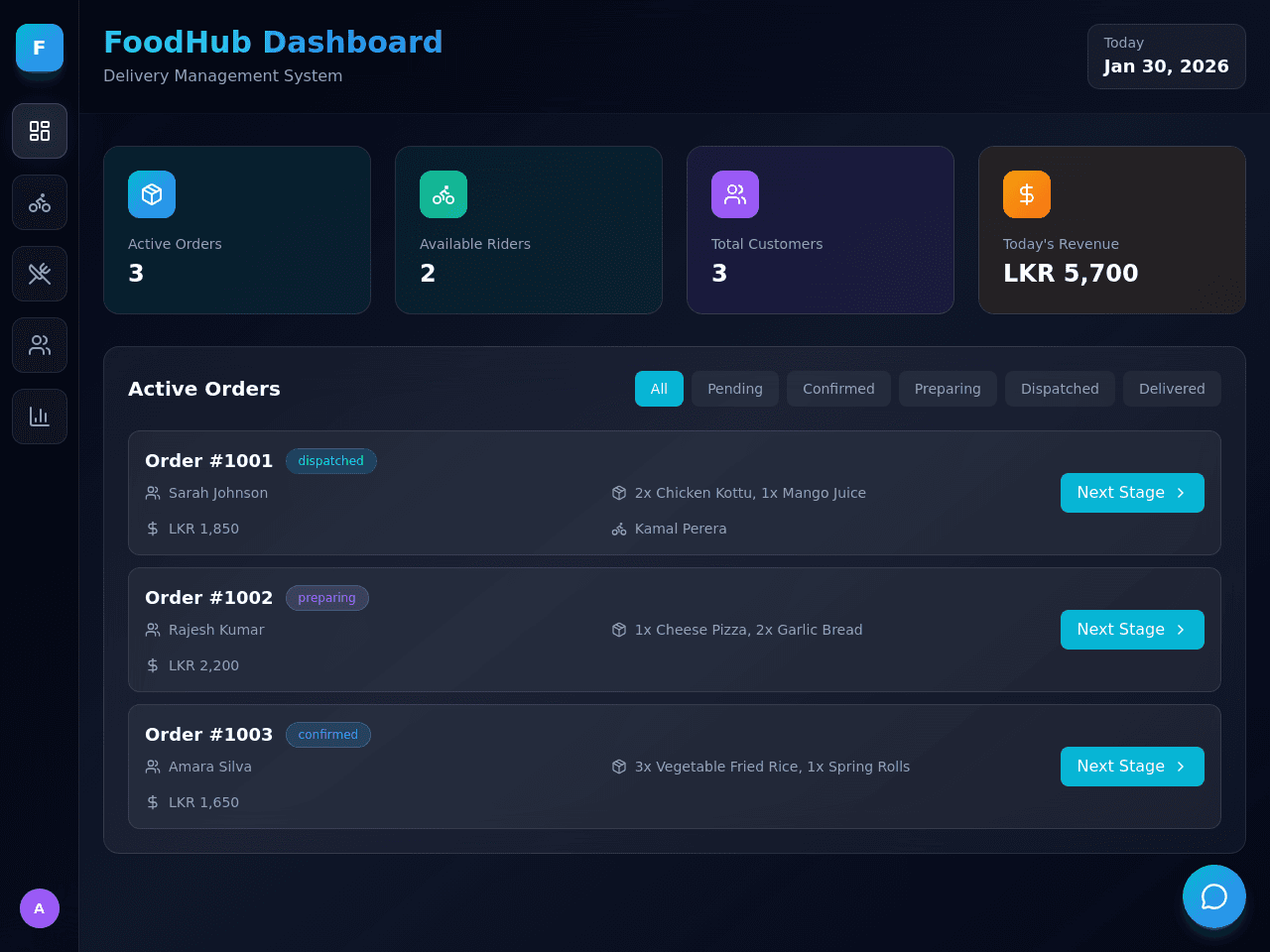
Task: Filter orders by Dispatched
Action: (x=1060, y=389)
